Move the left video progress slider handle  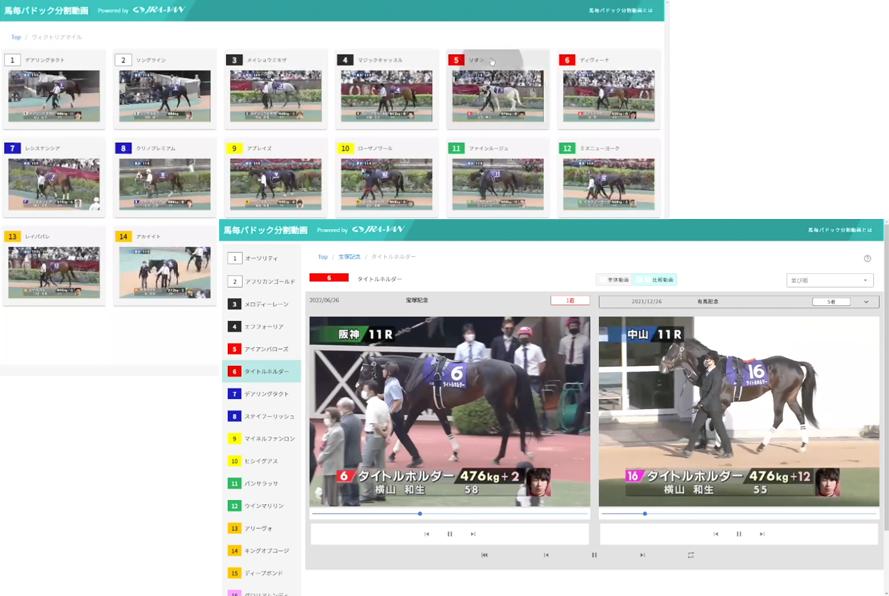point(420,514)
